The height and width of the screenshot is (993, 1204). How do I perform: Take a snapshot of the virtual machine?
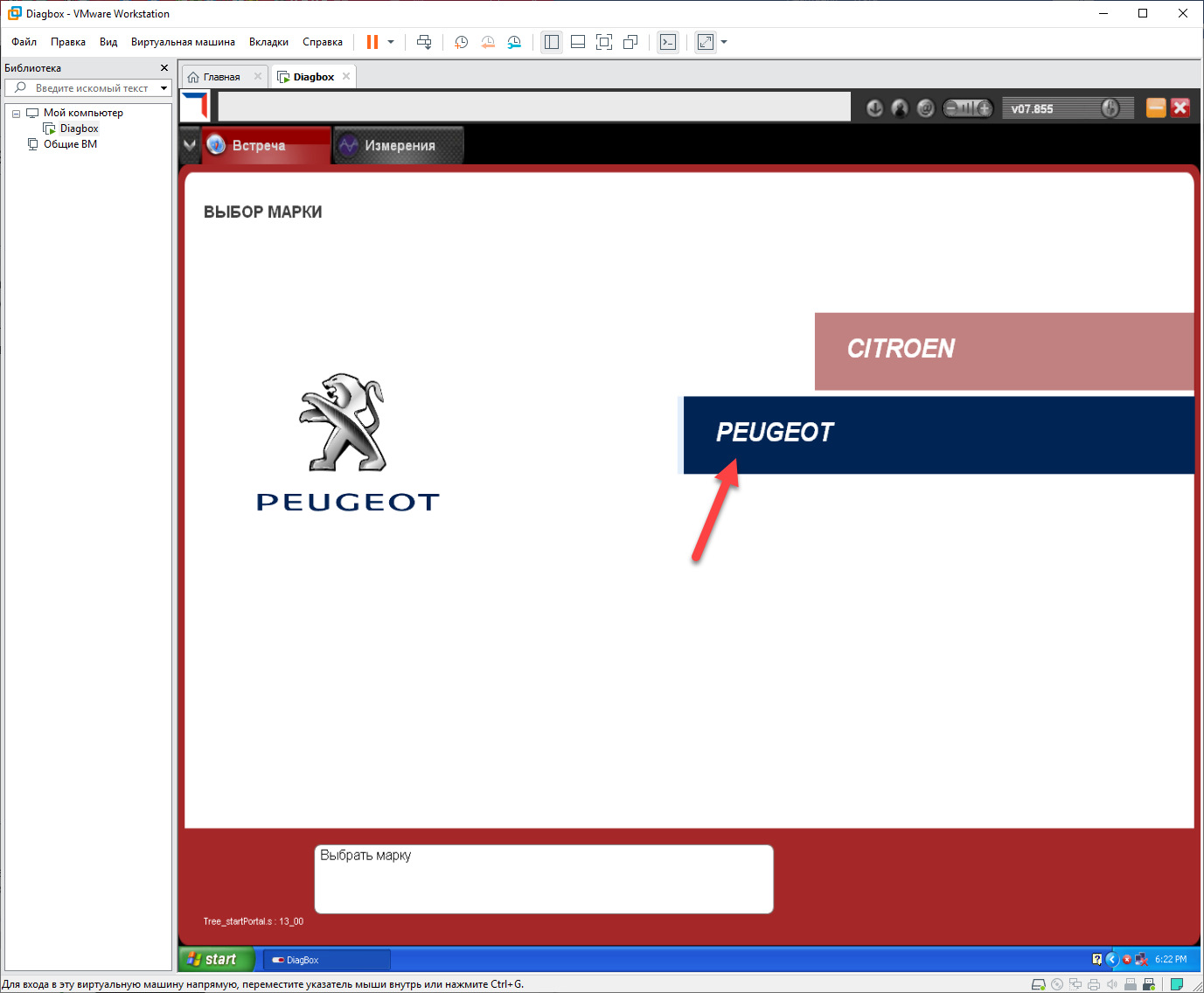point(462,42)
